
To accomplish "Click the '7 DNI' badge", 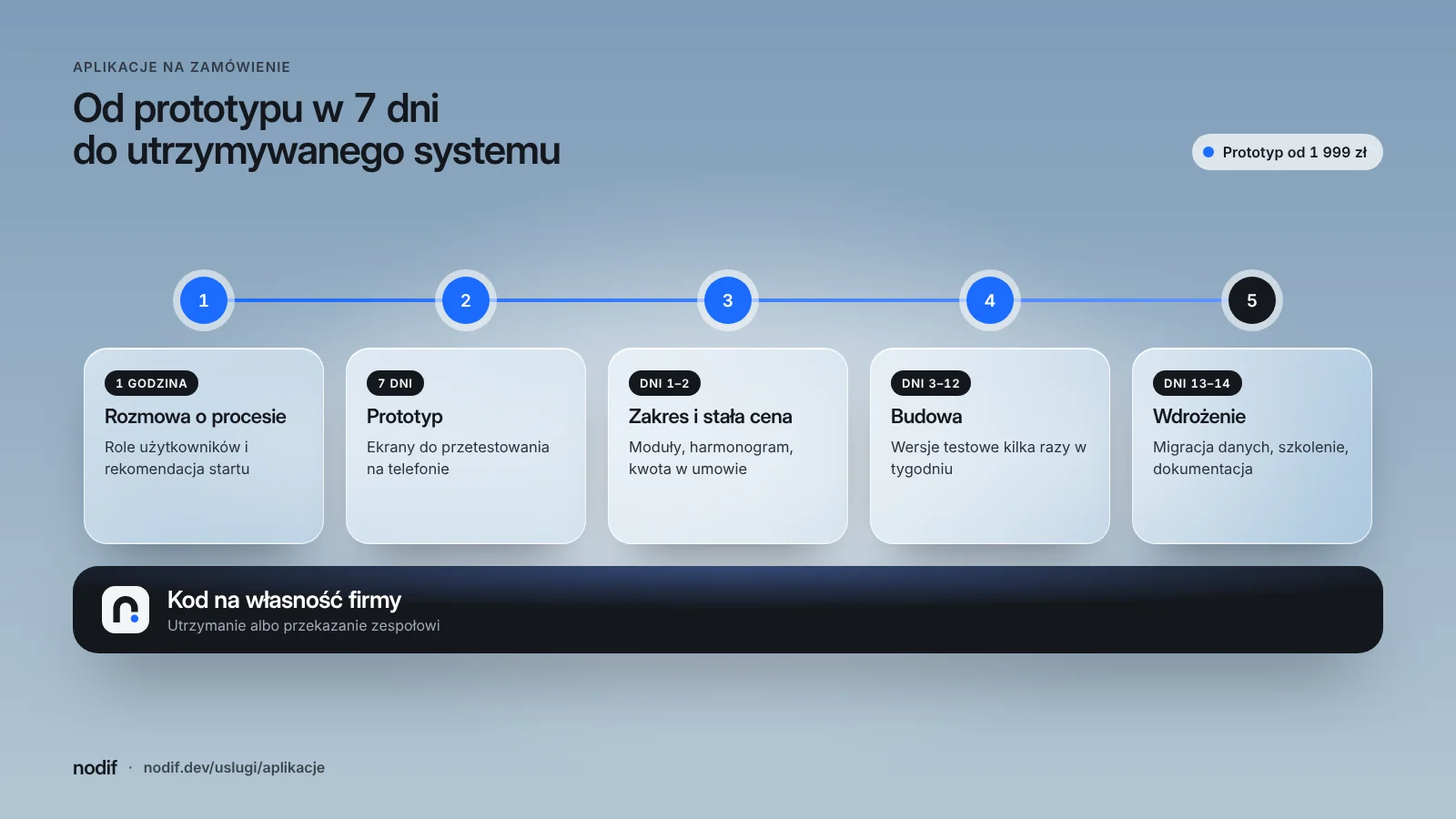I will point(395,383).
